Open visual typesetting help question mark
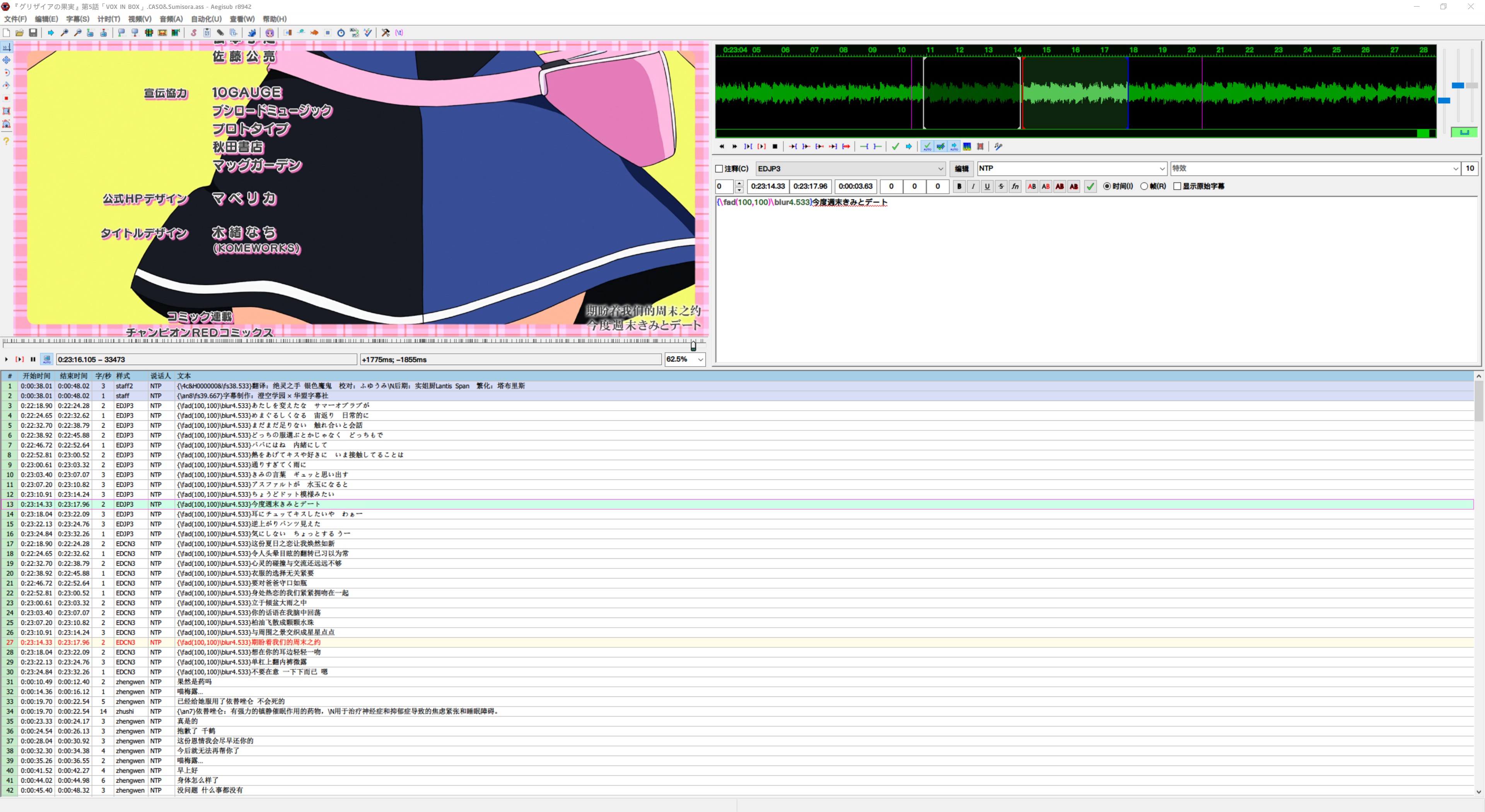The height and width of the screenshot is (812, 1485). [6, 141]
